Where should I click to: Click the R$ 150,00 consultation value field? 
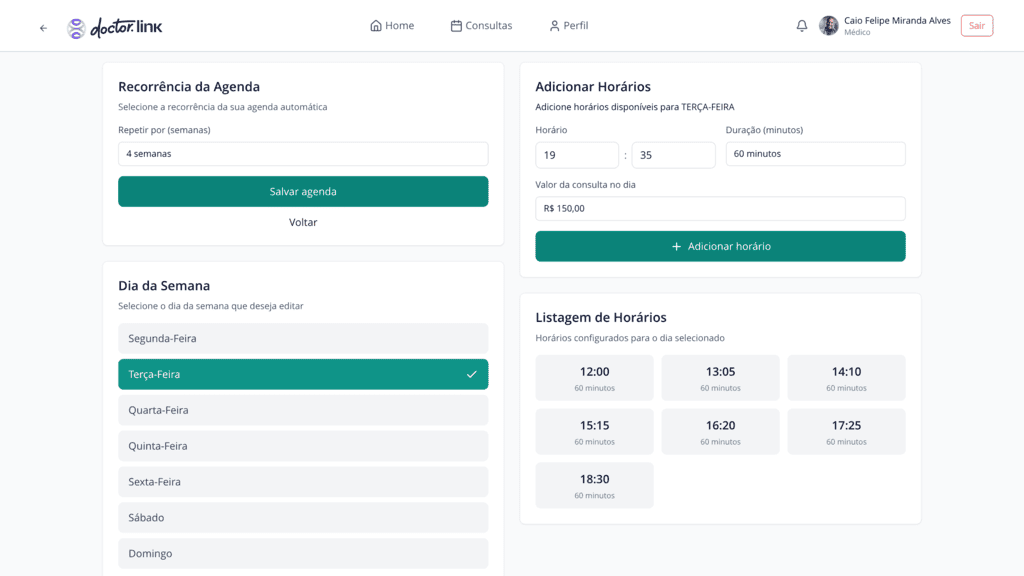[x=720, y=209]
